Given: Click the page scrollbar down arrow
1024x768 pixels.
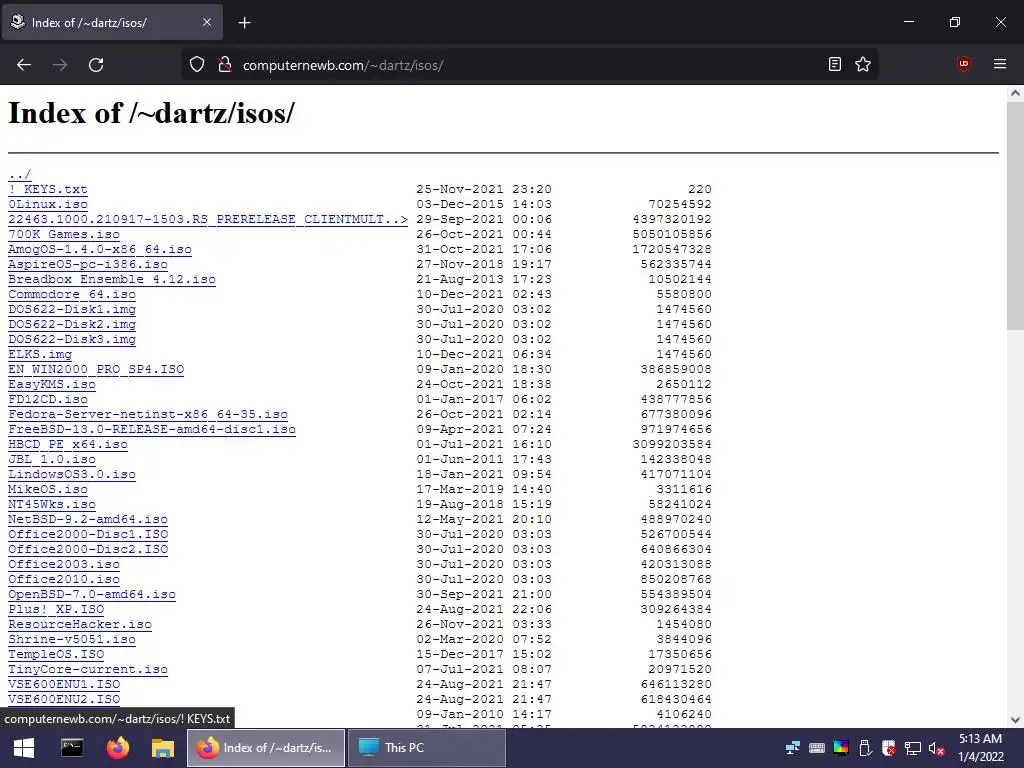Looking at the screenshot, I should coord(1015,720).
